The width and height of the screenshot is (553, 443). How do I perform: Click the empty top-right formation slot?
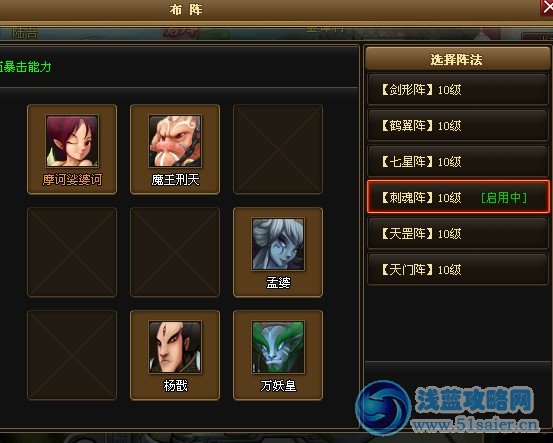(278, 149)
